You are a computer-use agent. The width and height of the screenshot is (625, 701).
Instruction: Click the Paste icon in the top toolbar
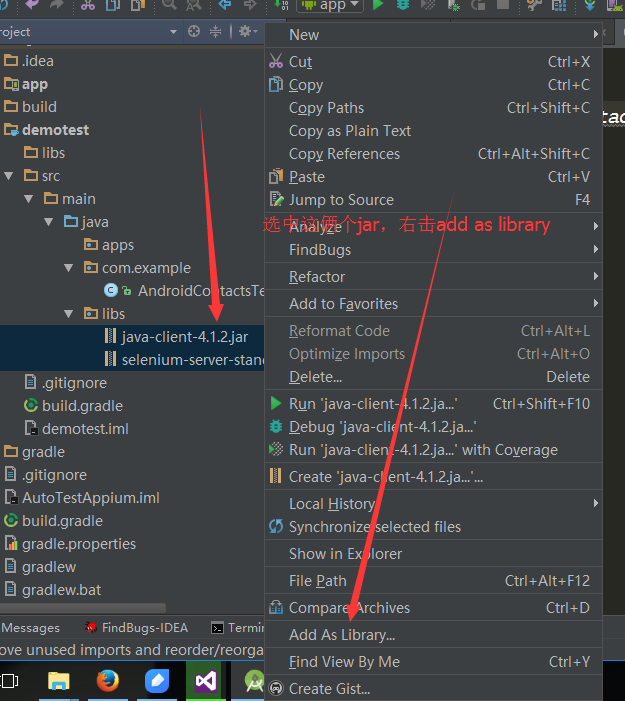pyautogui.click(x=138, y=4)
